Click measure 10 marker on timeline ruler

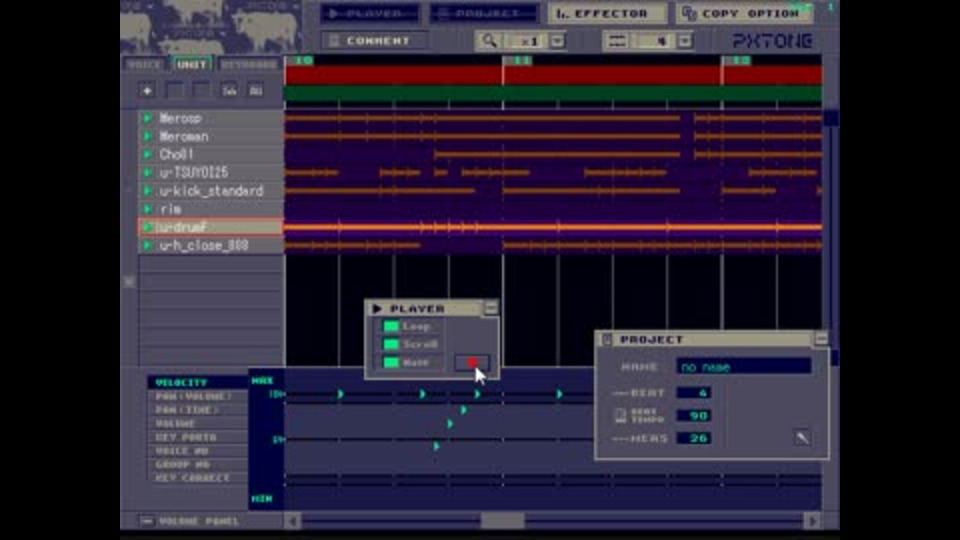point(301,60)
